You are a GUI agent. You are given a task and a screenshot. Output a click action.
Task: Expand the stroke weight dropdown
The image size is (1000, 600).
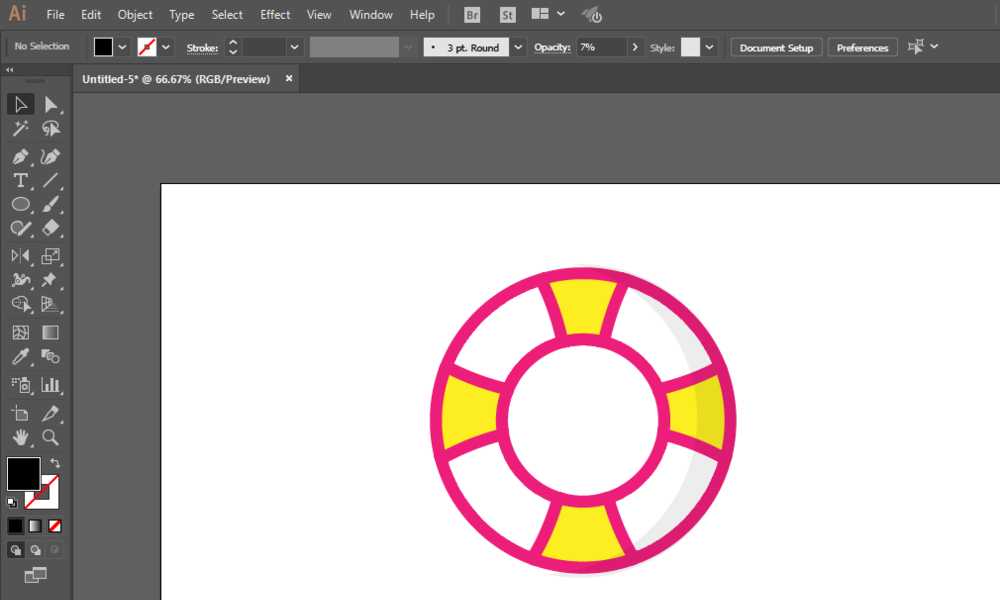point(294,47)
